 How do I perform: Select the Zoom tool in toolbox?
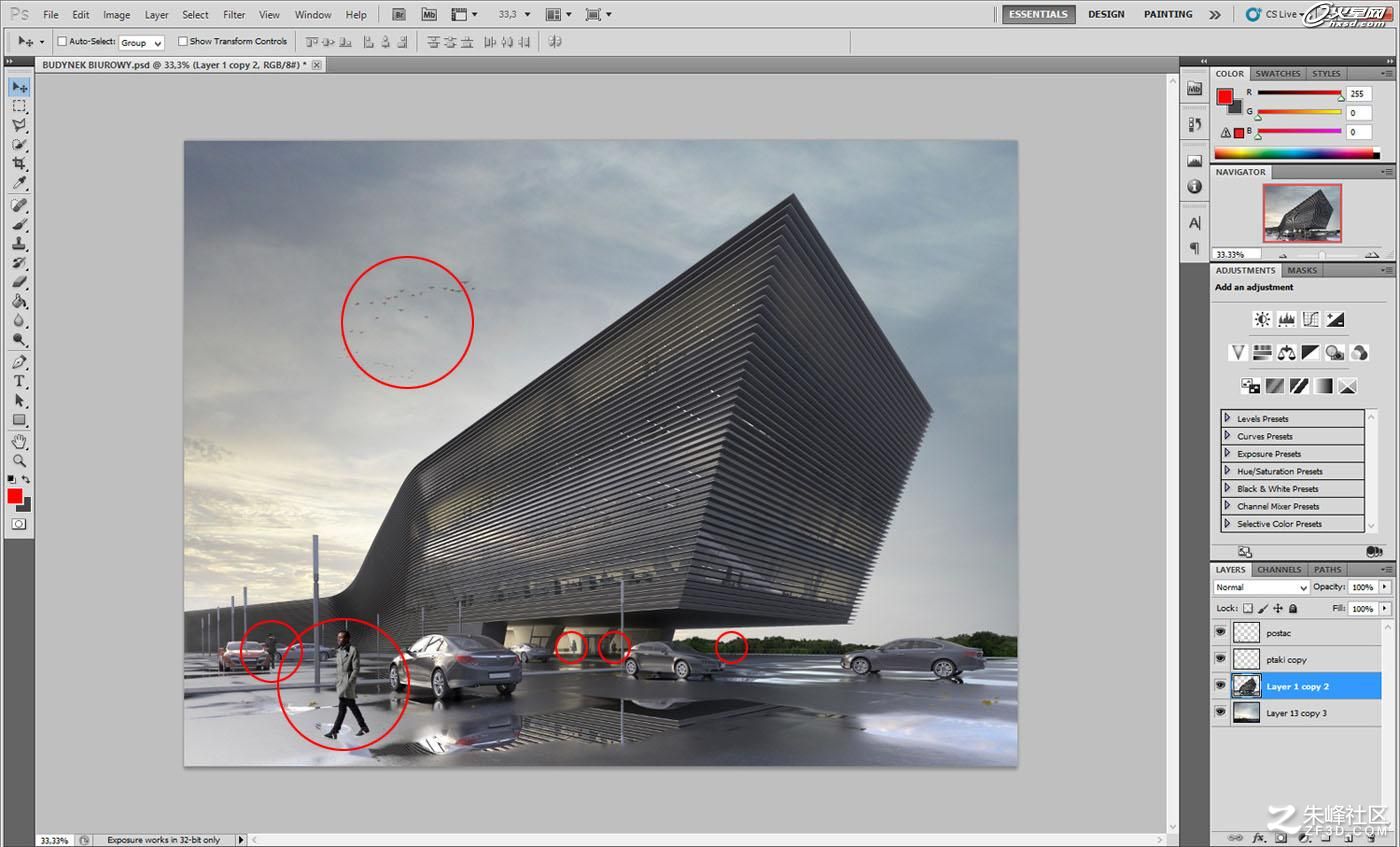[19, 461]
